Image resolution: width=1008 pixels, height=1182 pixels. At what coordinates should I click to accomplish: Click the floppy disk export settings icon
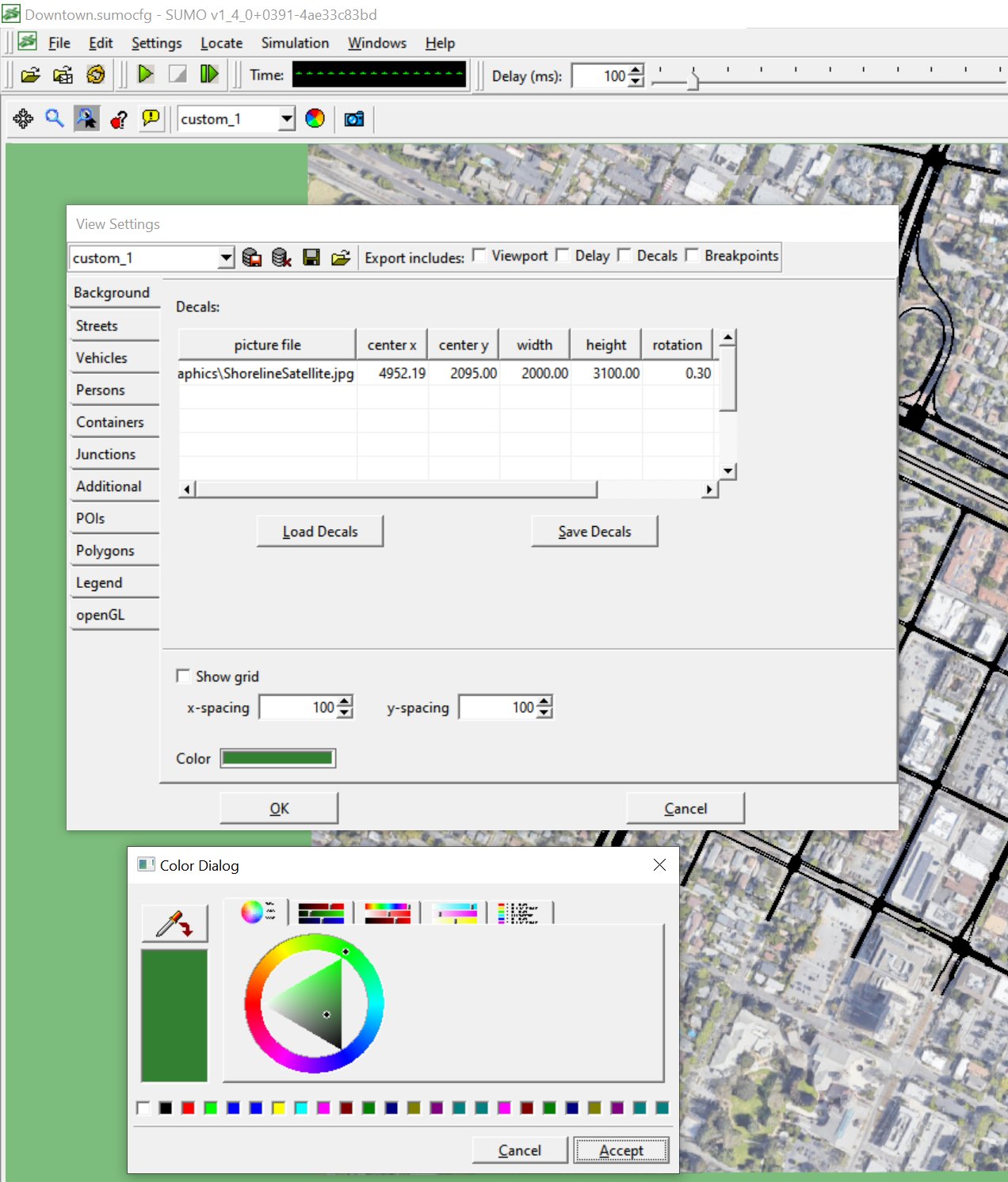(311, 257)
